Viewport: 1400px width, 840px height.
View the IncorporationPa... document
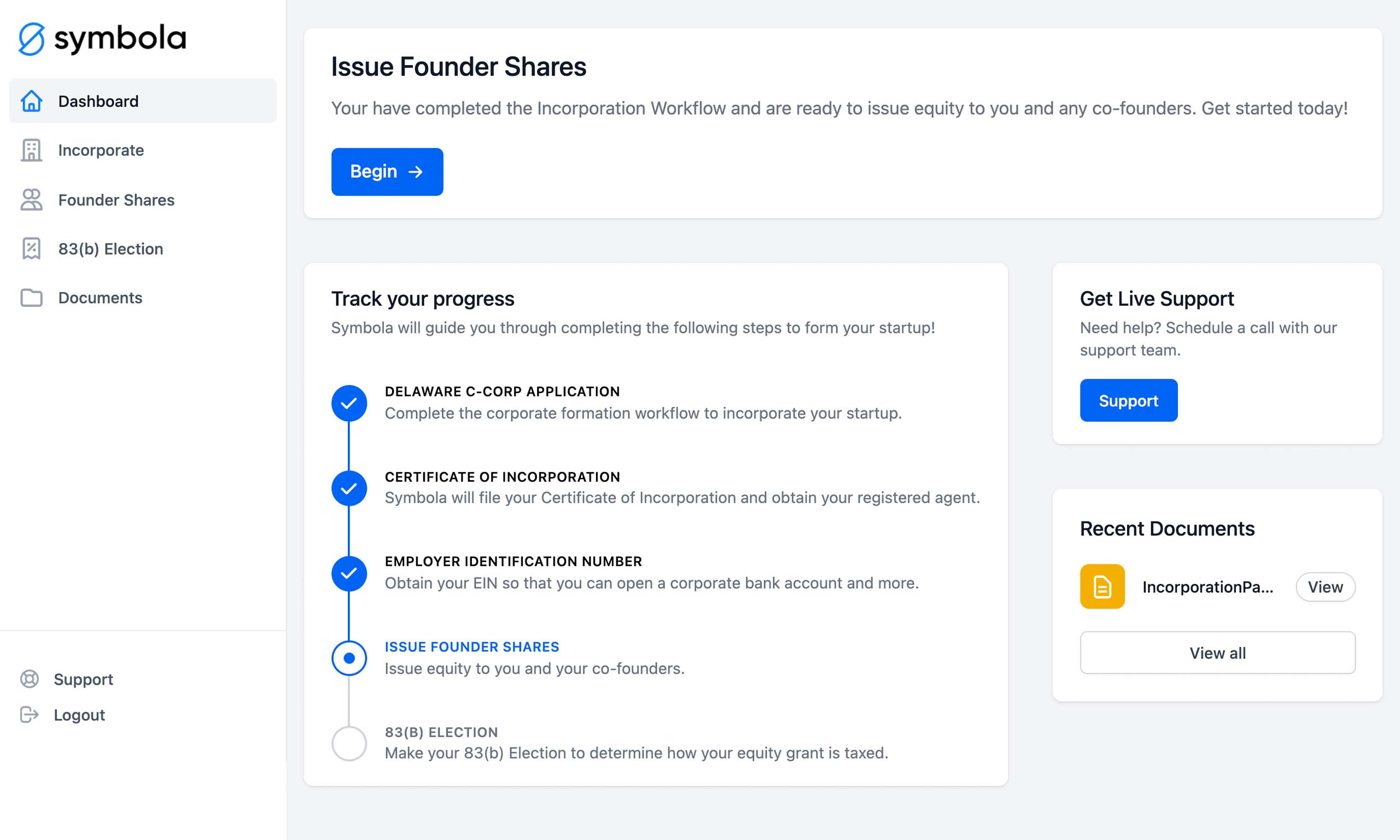[x=1325, y=586]
